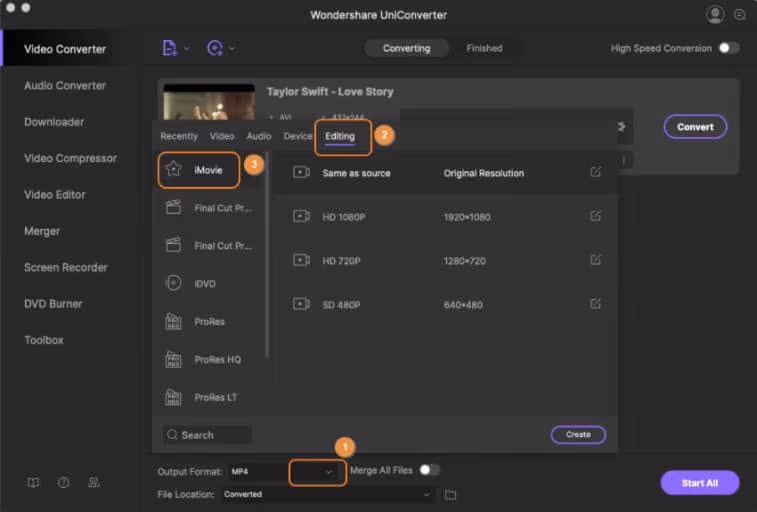This screenshot has height=512, width=757.
Task: Open the Merger section
Action: click(x=42, y=231)
